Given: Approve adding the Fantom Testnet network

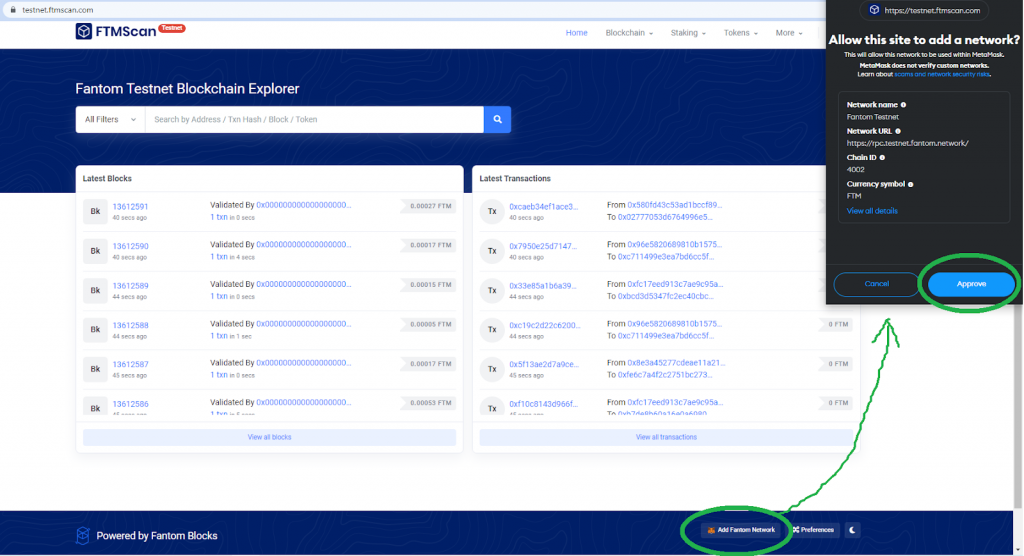Looking at the screenshot, I should (971, 284).
